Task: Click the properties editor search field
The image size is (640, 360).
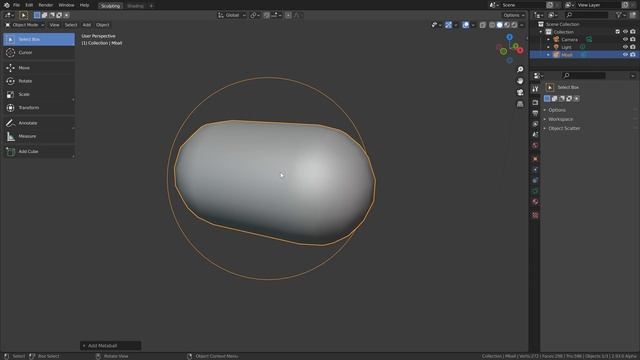Action: (x=583, y=76)
